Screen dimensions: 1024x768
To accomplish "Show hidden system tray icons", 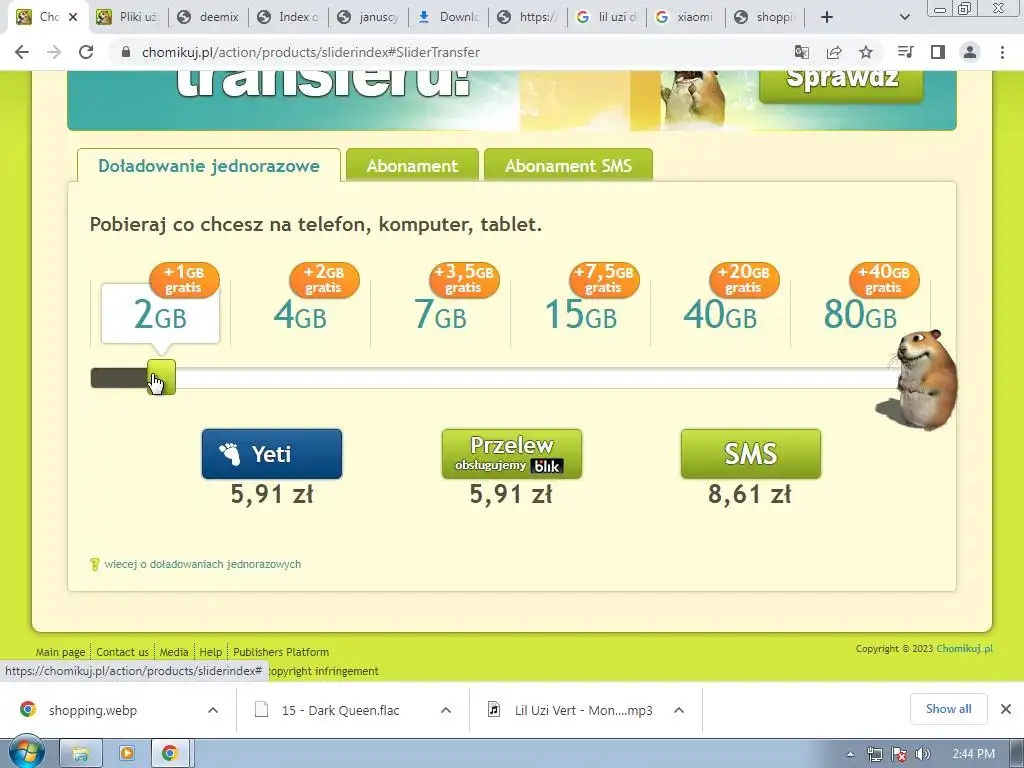I will click(850, 754).
